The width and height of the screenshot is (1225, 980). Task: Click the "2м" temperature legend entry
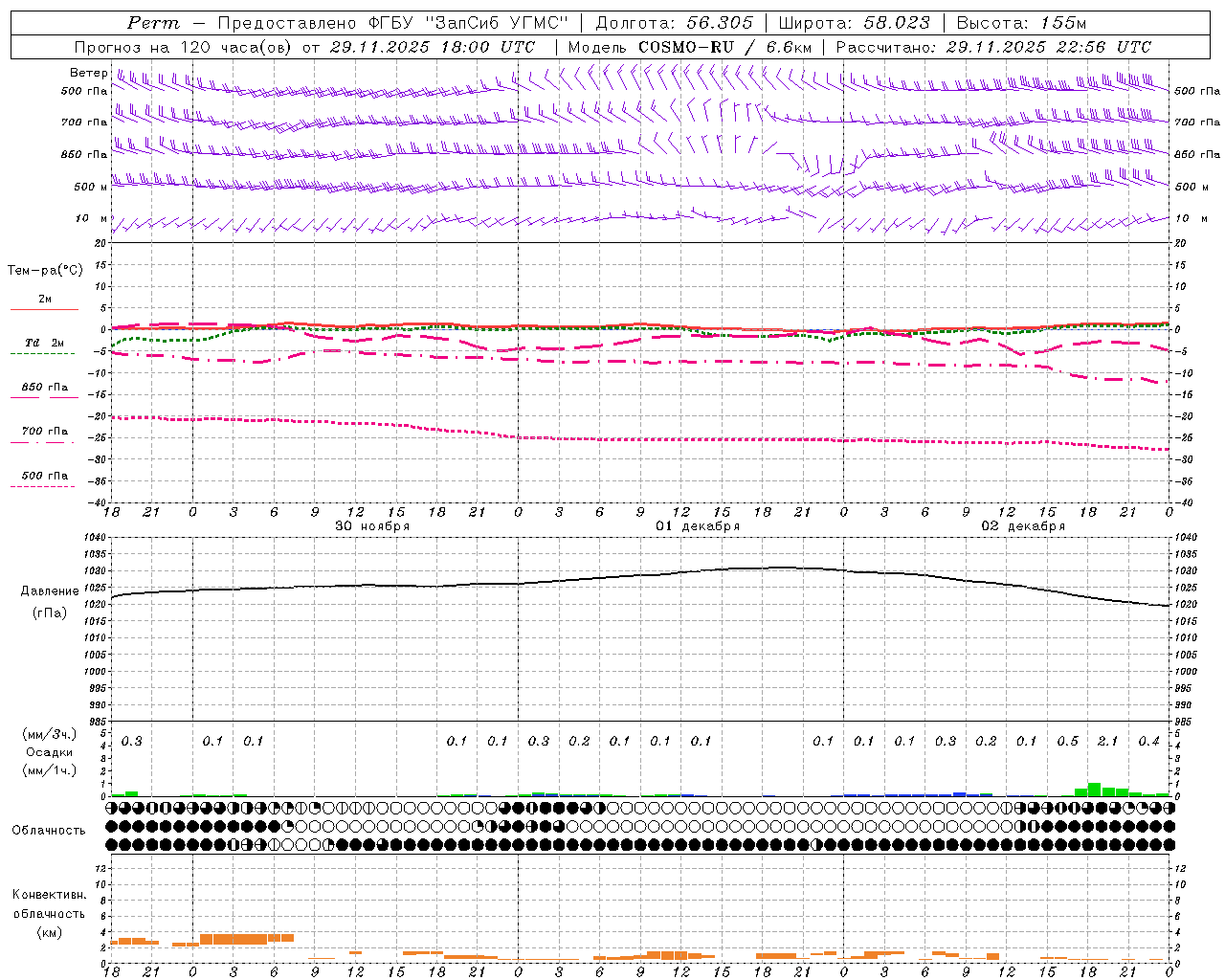click(x=45, y=299)
